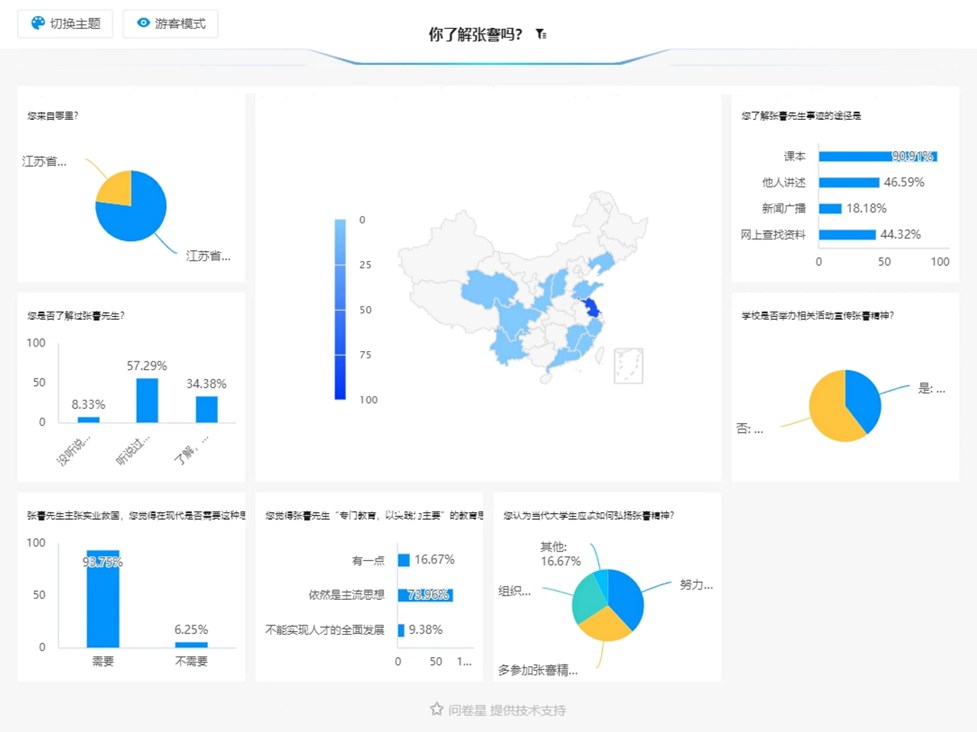The width and height of the screenshot is (977, 732).
Task: Click the 依然是主流思想 78.96% bar
Action: point(426,596)
